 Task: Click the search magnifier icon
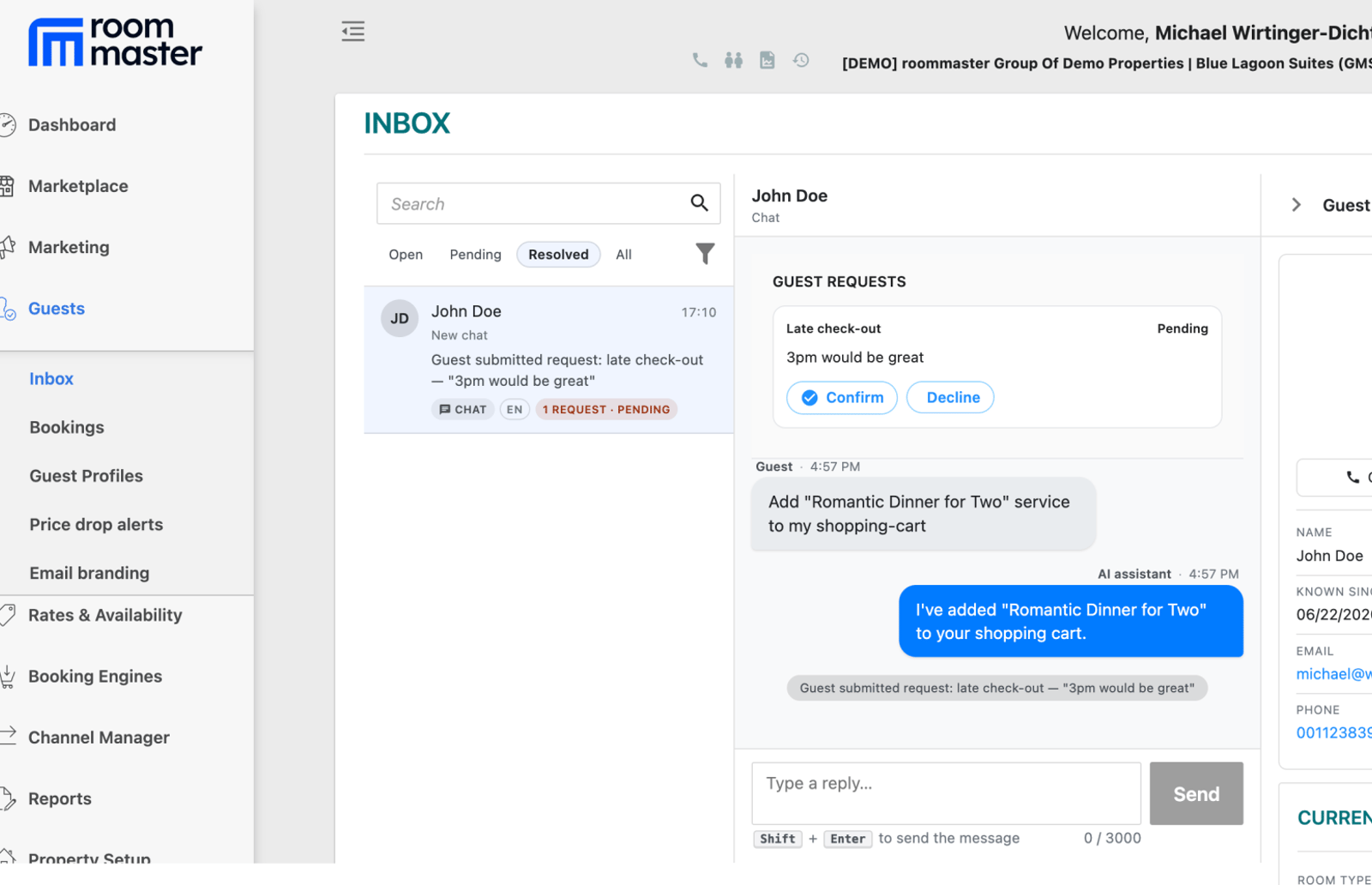click(700, 203)
